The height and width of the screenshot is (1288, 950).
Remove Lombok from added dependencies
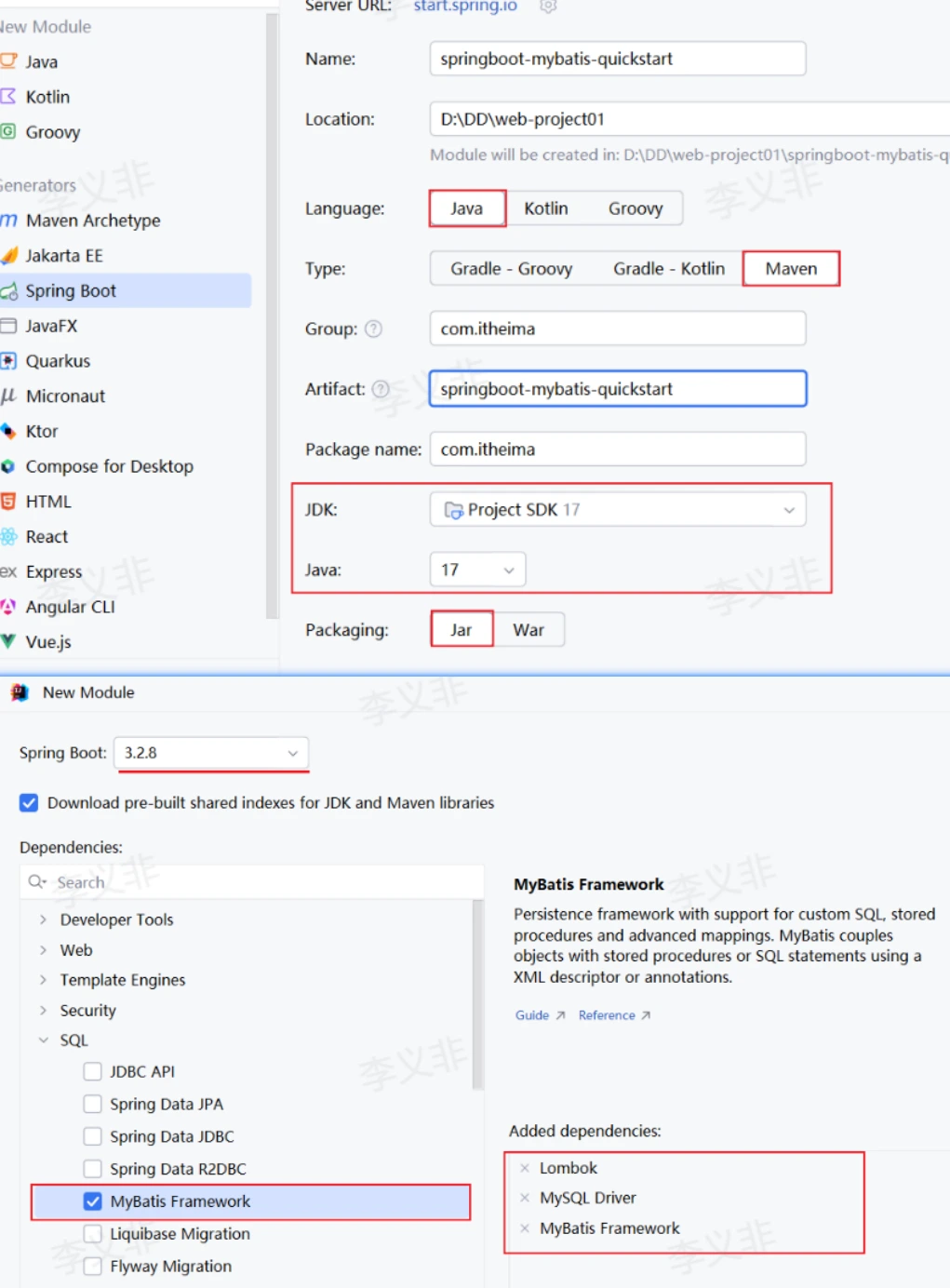tap(525, 1168)
